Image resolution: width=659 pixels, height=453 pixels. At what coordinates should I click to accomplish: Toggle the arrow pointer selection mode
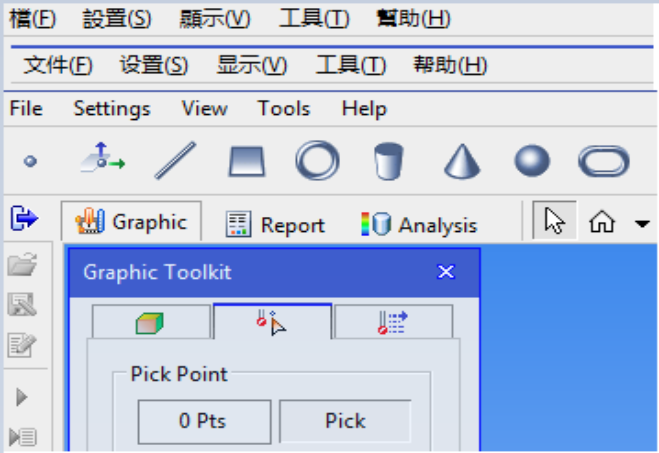coord(554,221)
